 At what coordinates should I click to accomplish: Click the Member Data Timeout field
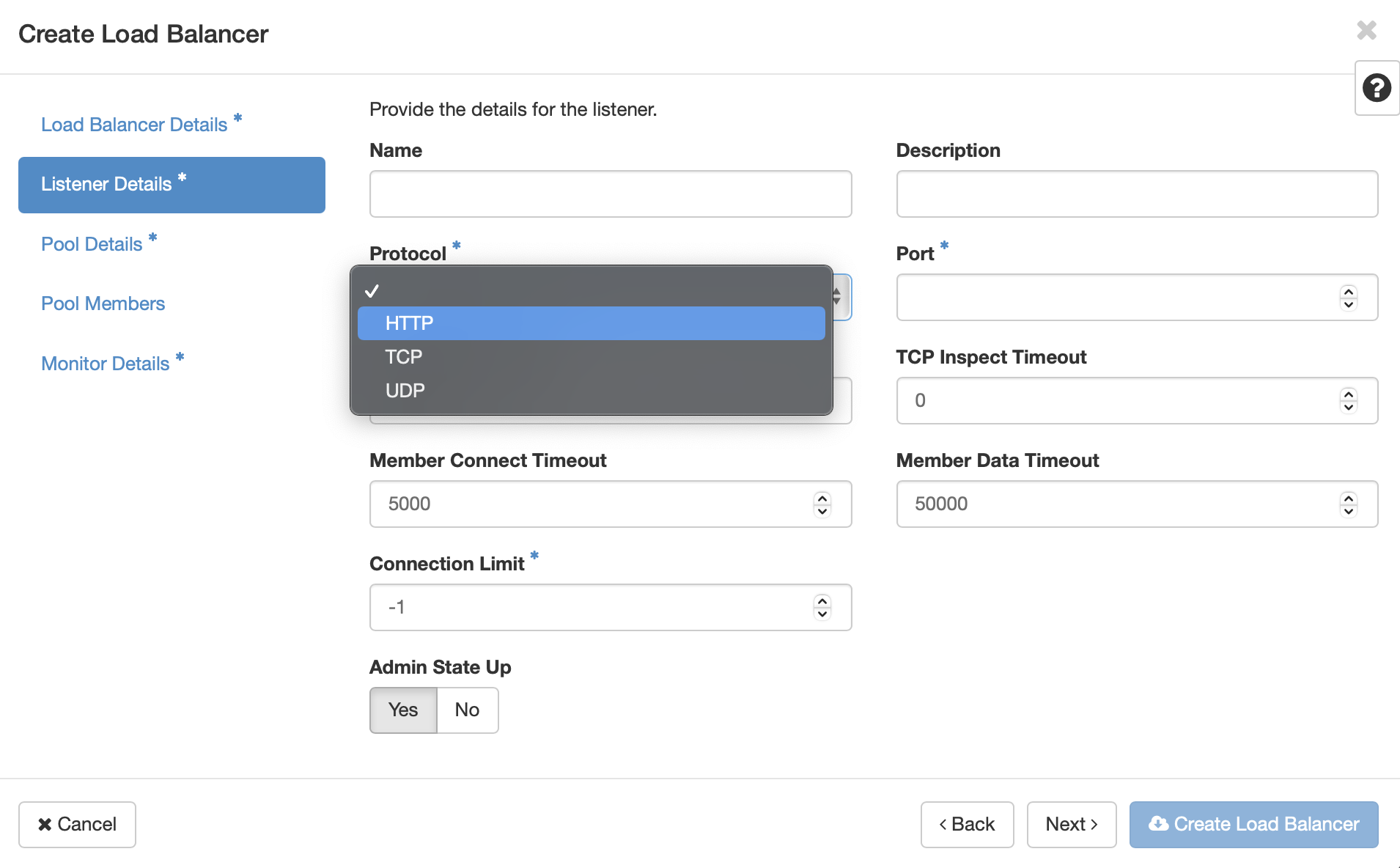1137,504
